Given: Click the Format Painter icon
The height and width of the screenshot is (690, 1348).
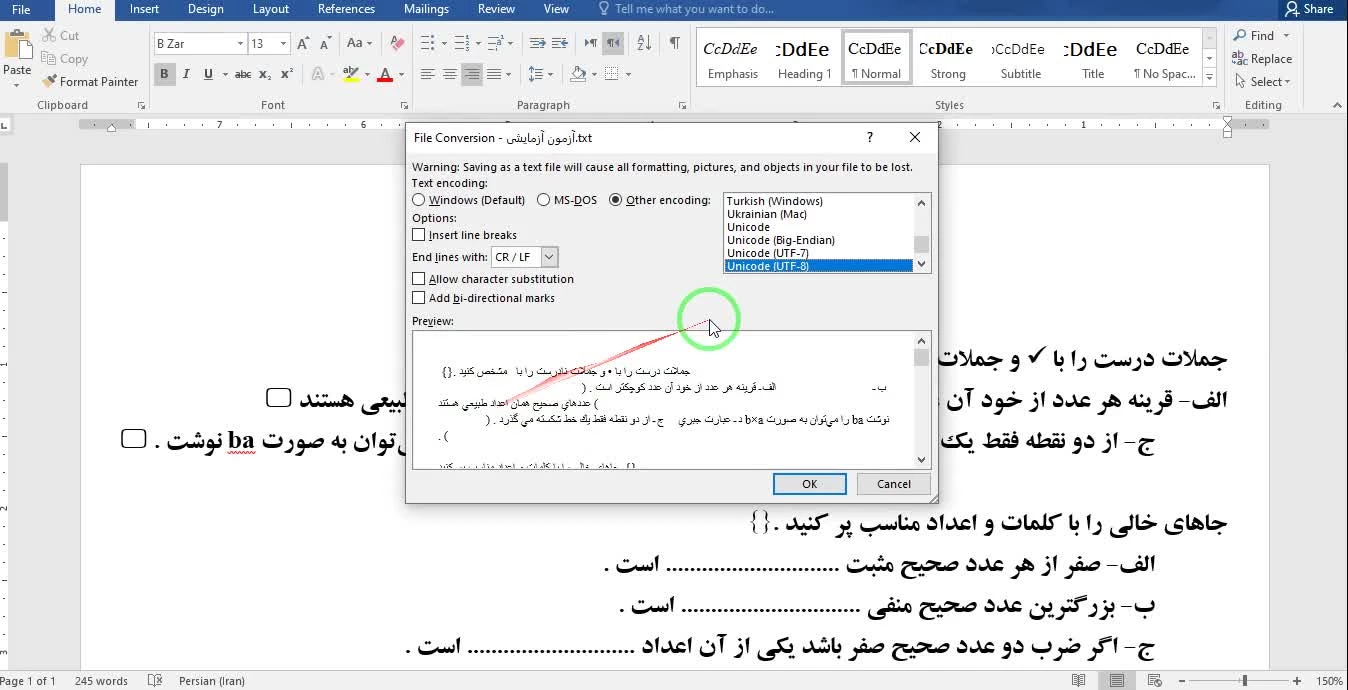Looking at the screenshot, I should click(x=89, y=82).
